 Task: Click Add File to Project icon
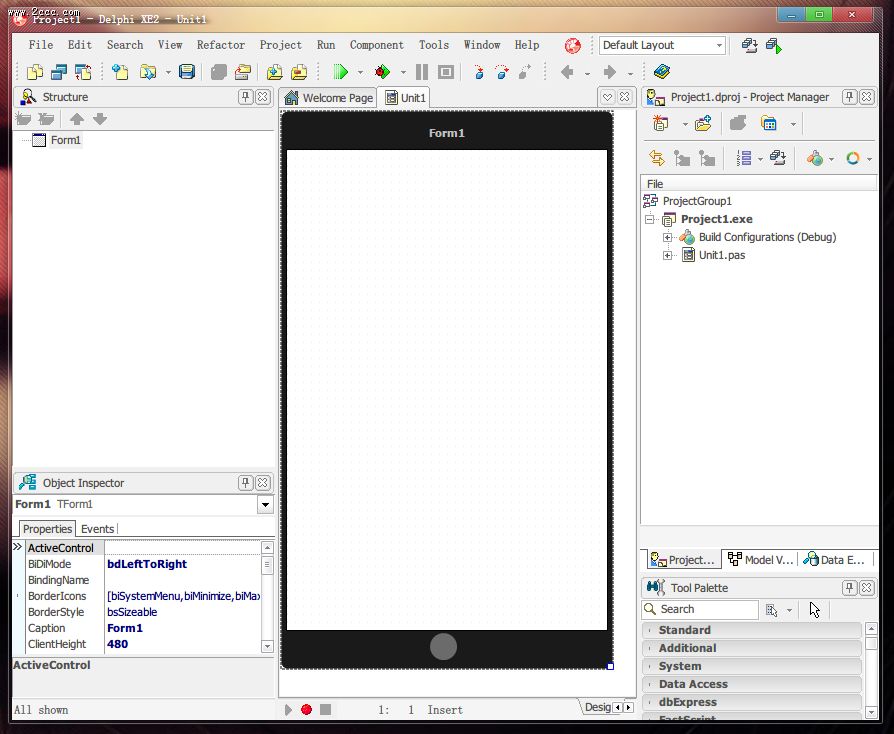275,72
